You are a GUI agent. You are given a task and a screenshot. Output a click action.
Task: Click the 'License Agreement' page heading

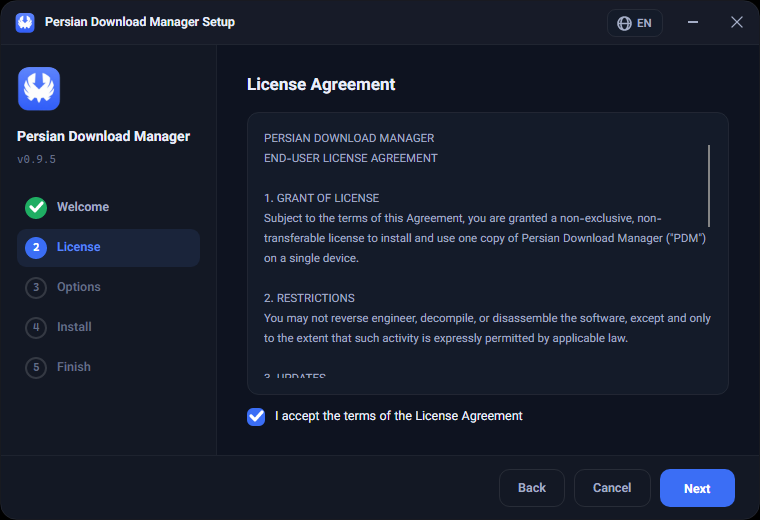(x=321, y=84)
